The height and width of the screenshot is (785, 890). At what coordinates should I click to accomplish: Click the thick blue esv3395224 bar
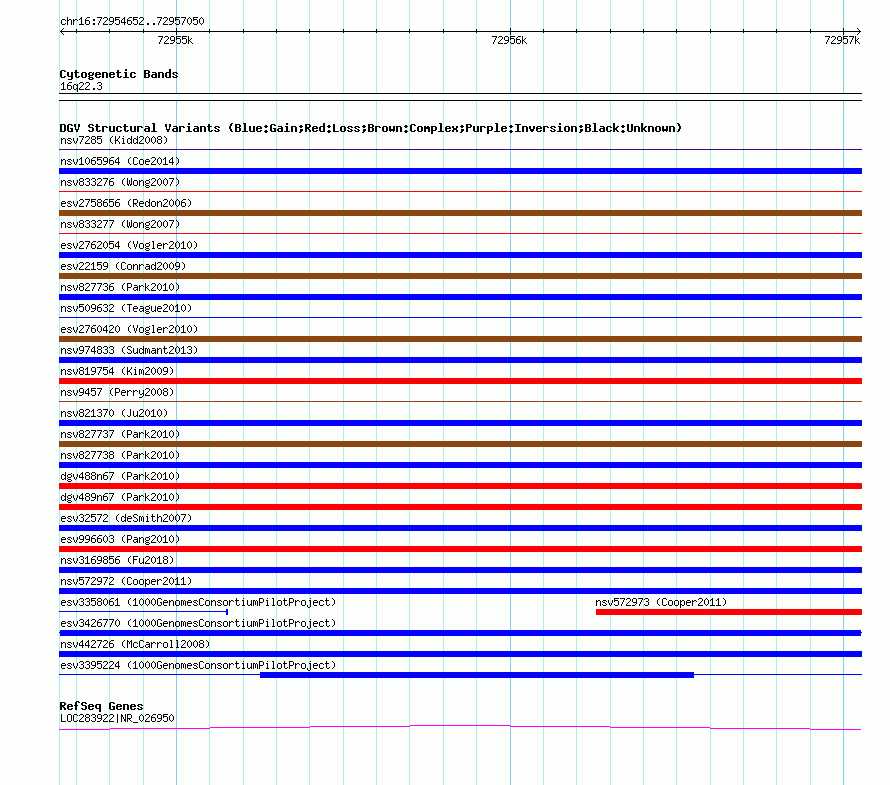pyautogui.click(x=477, y=675)
